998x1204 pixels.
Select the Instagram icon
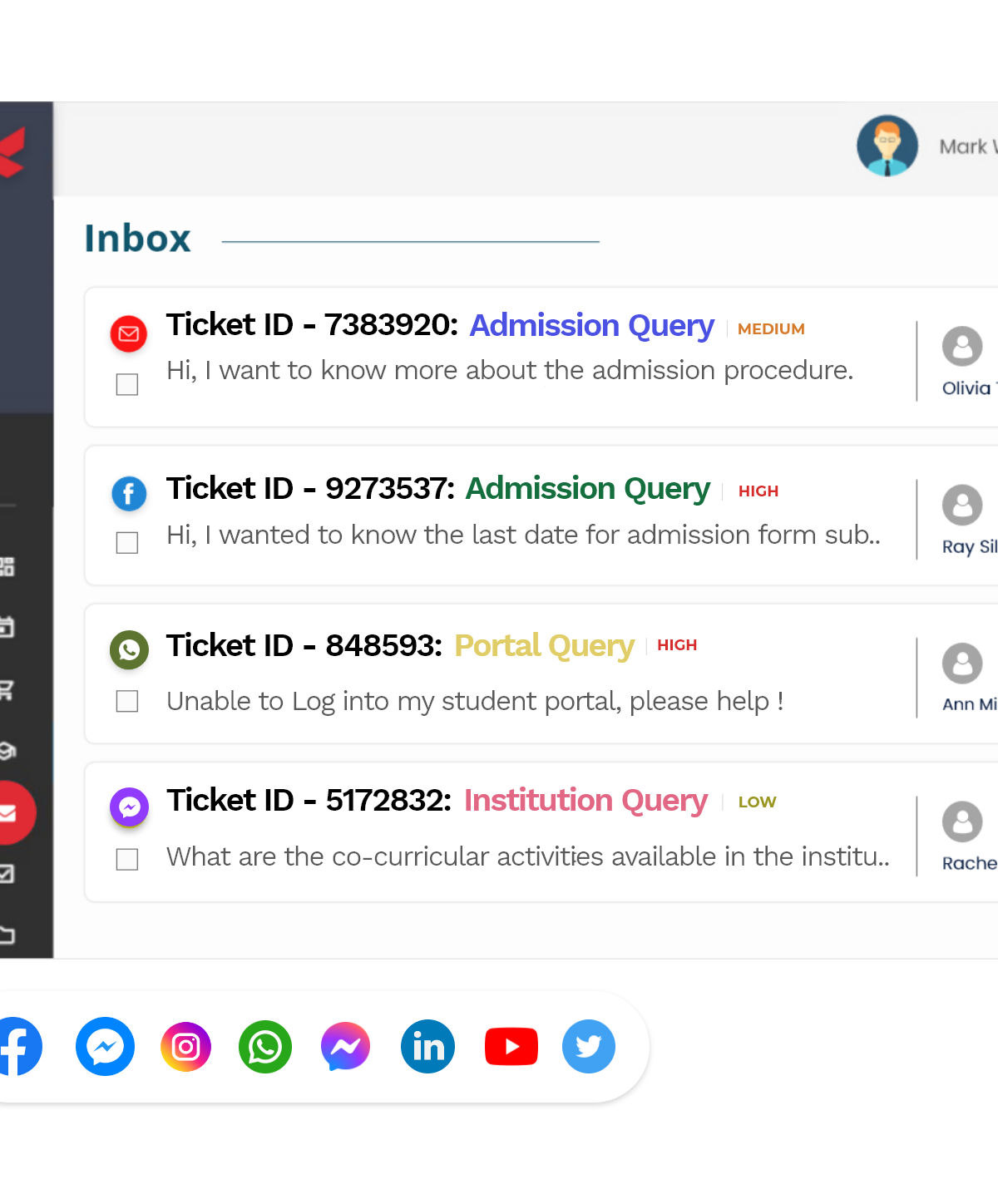click(185, 1046)
